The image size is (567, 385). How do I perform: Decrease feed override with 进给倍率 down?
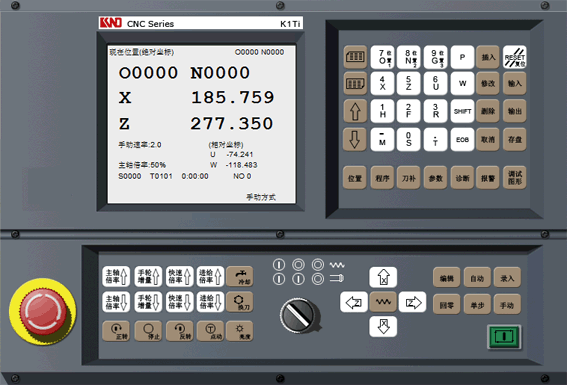coord(210,302)
